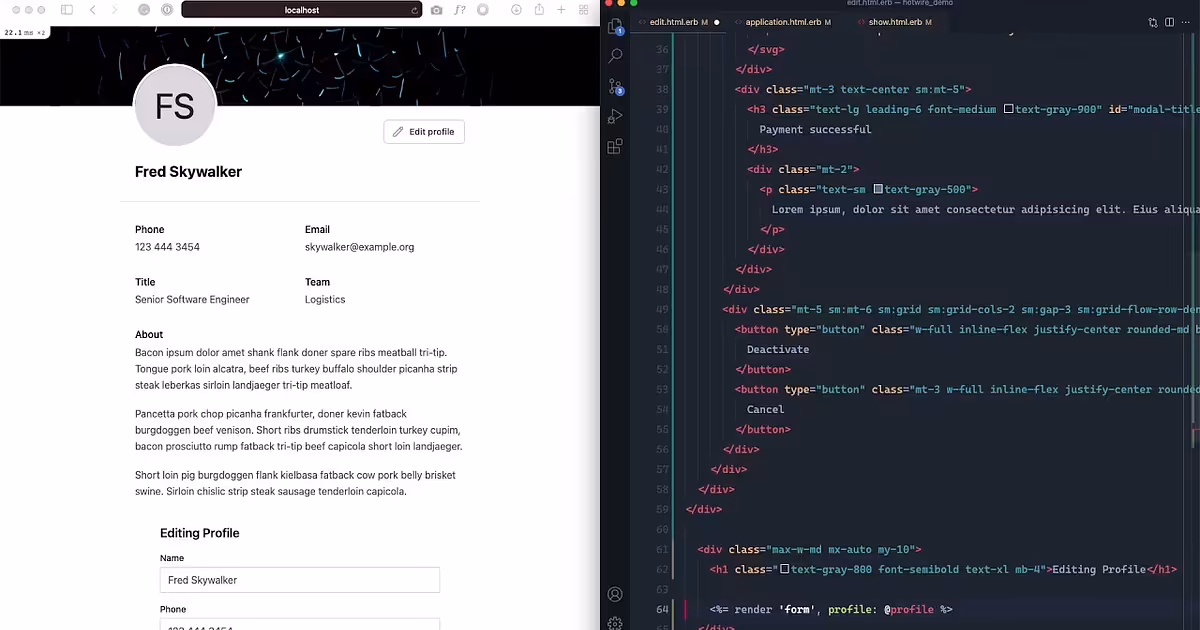This screenshot has height=630, width=1200.
Task: Split the VS Code editor right
Action: 1169,22
